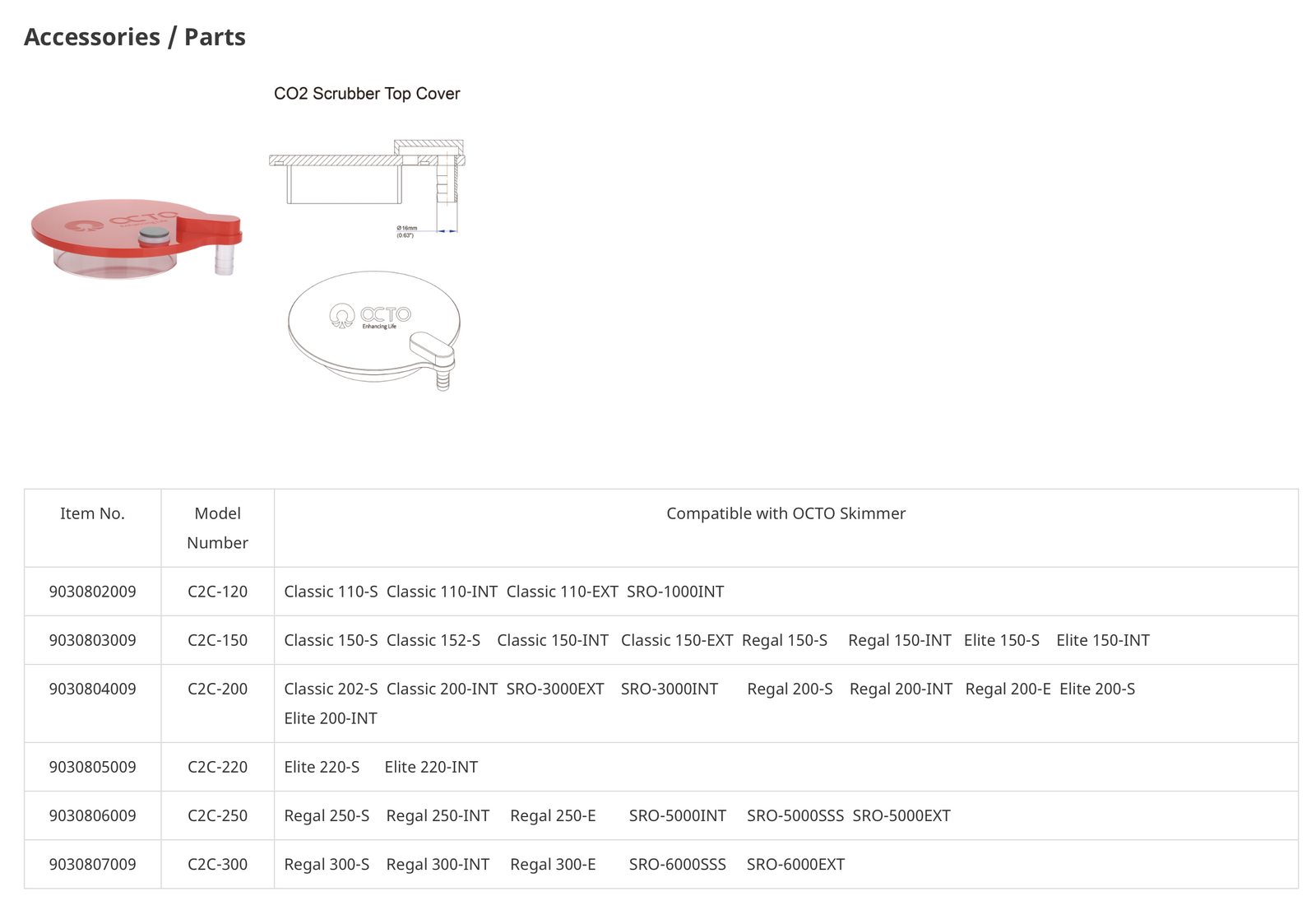1316x910 pixels.
Task: Click SRO-3000INT skimmer entry
Action: [x=670, y=689]
